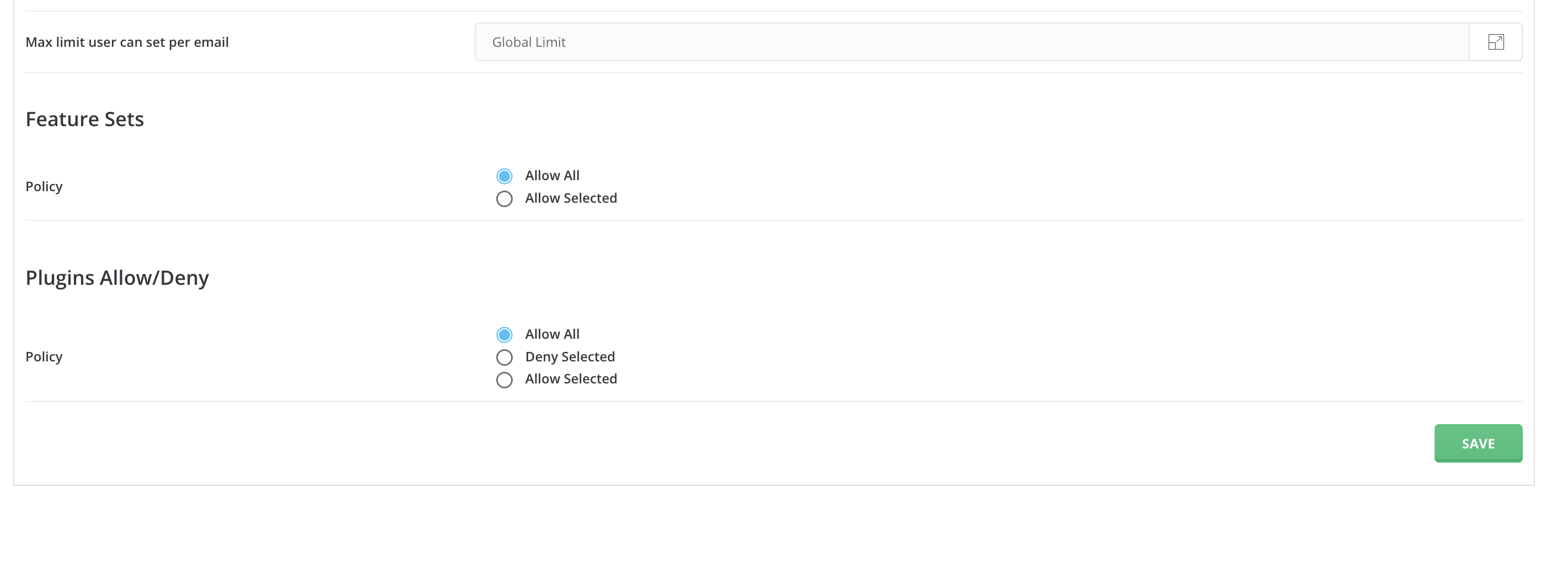This screenshot has height=563, width=1568.
Task: Click the Max limit user can set per email label
Action: click(127, 42)
